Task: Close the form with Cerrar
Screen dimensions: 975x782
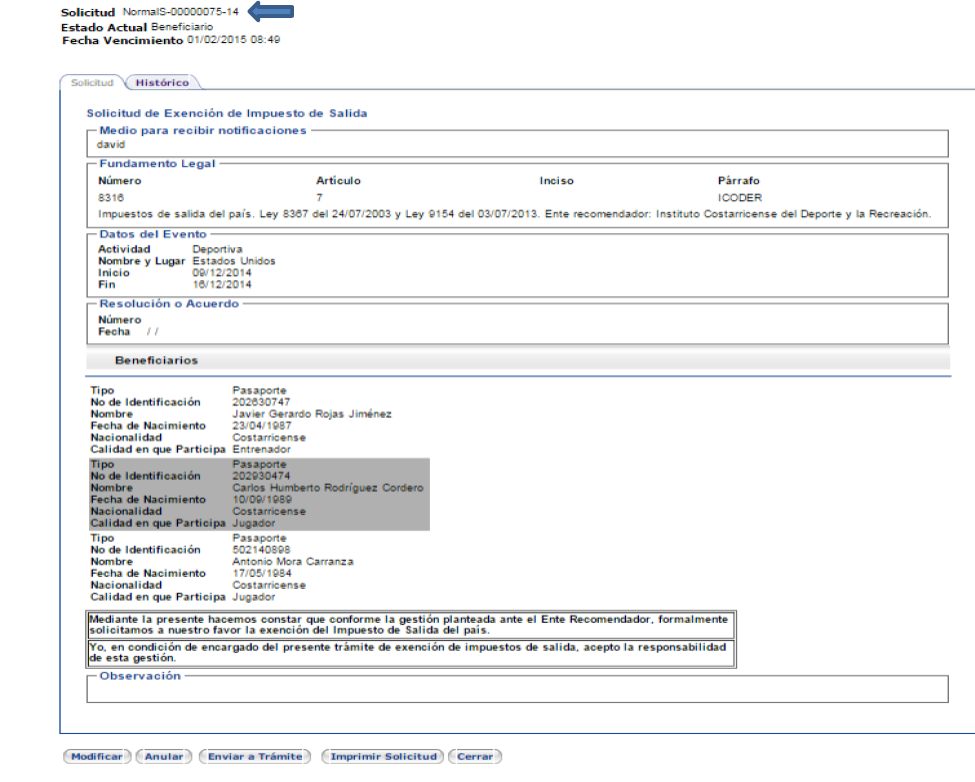Action: click(x=475, y=757)
